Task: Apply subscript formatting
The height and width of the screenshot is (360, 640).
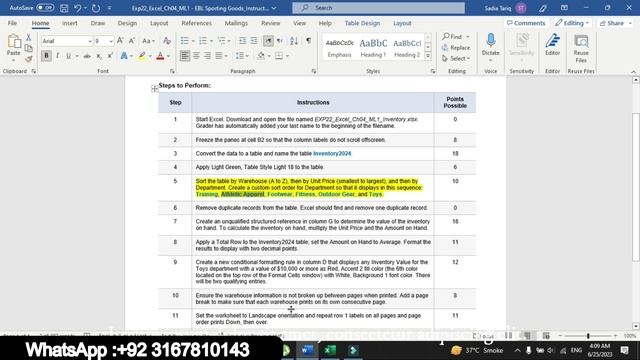Action: click(99, 56)
